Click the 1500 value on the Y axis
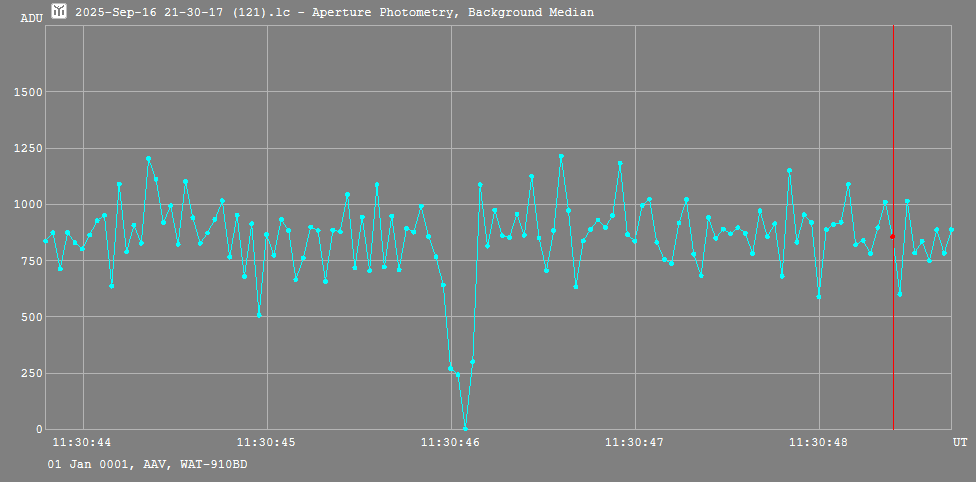This screenshot has width=976, height=482. [24, 92]
